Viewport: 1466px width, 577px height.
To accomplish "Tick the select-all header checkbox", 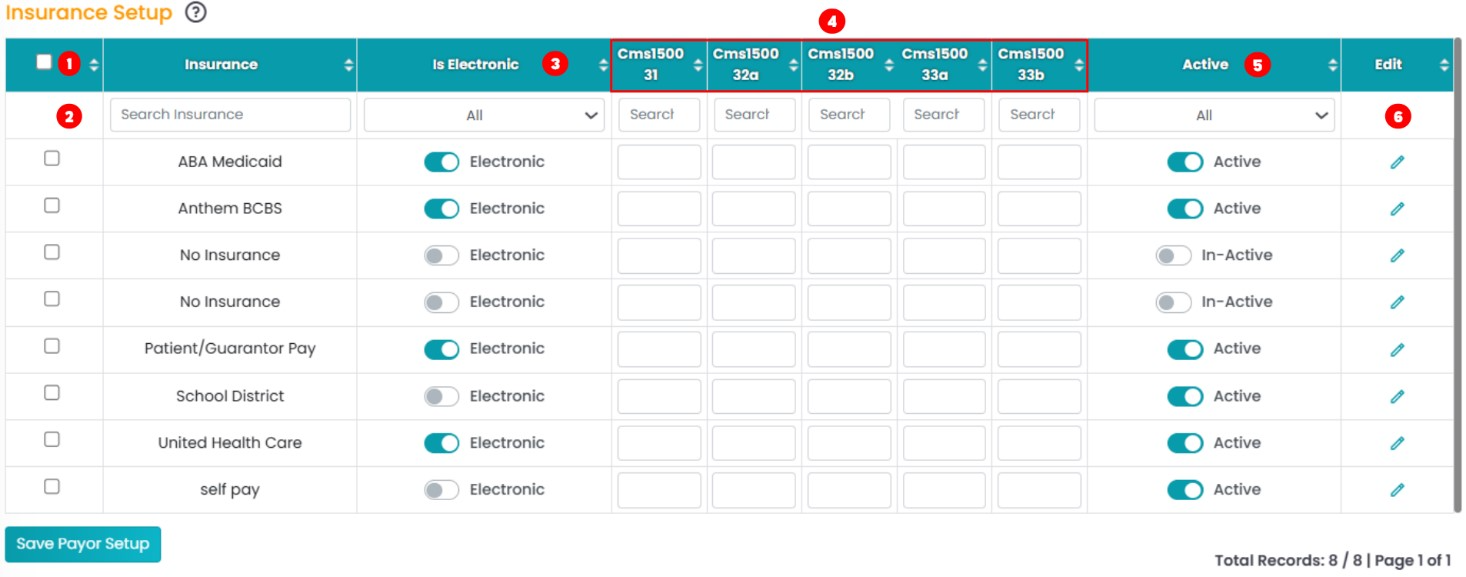I will 43,62.
